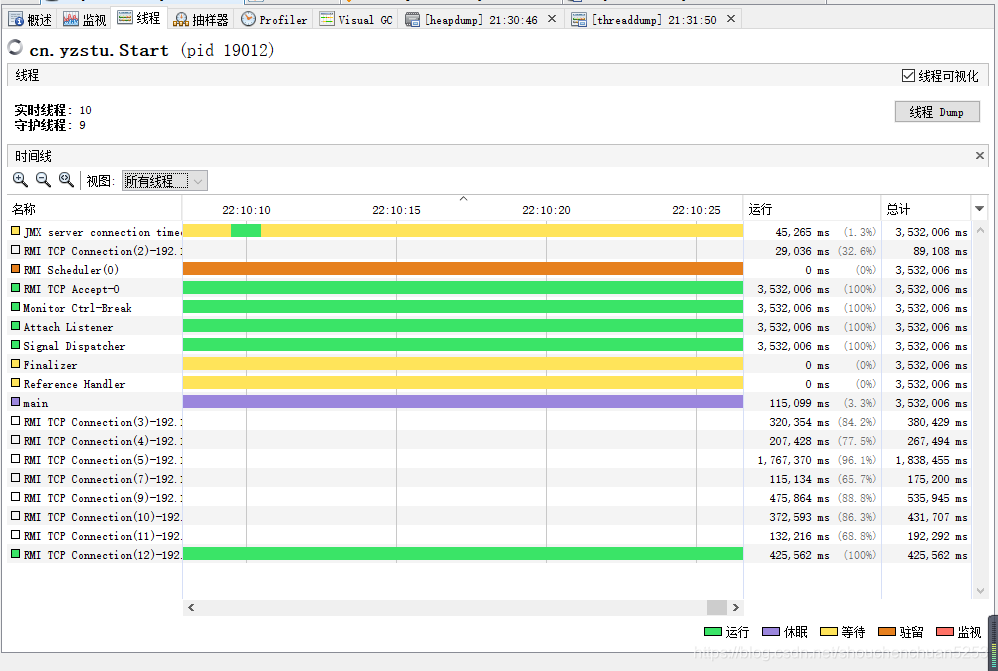This screenshot has width=998, height=671.
Task: Collapse timeline with the caret above
Action: pos(463,199)
